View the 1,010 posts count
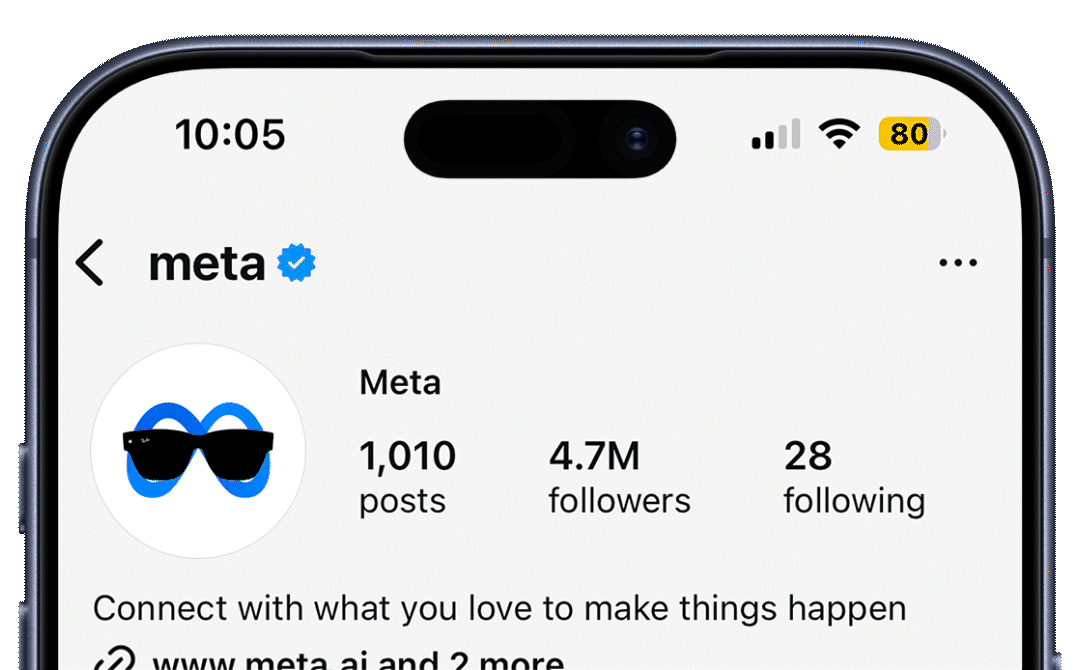1080x670 pixels. (x=407, y=456)
